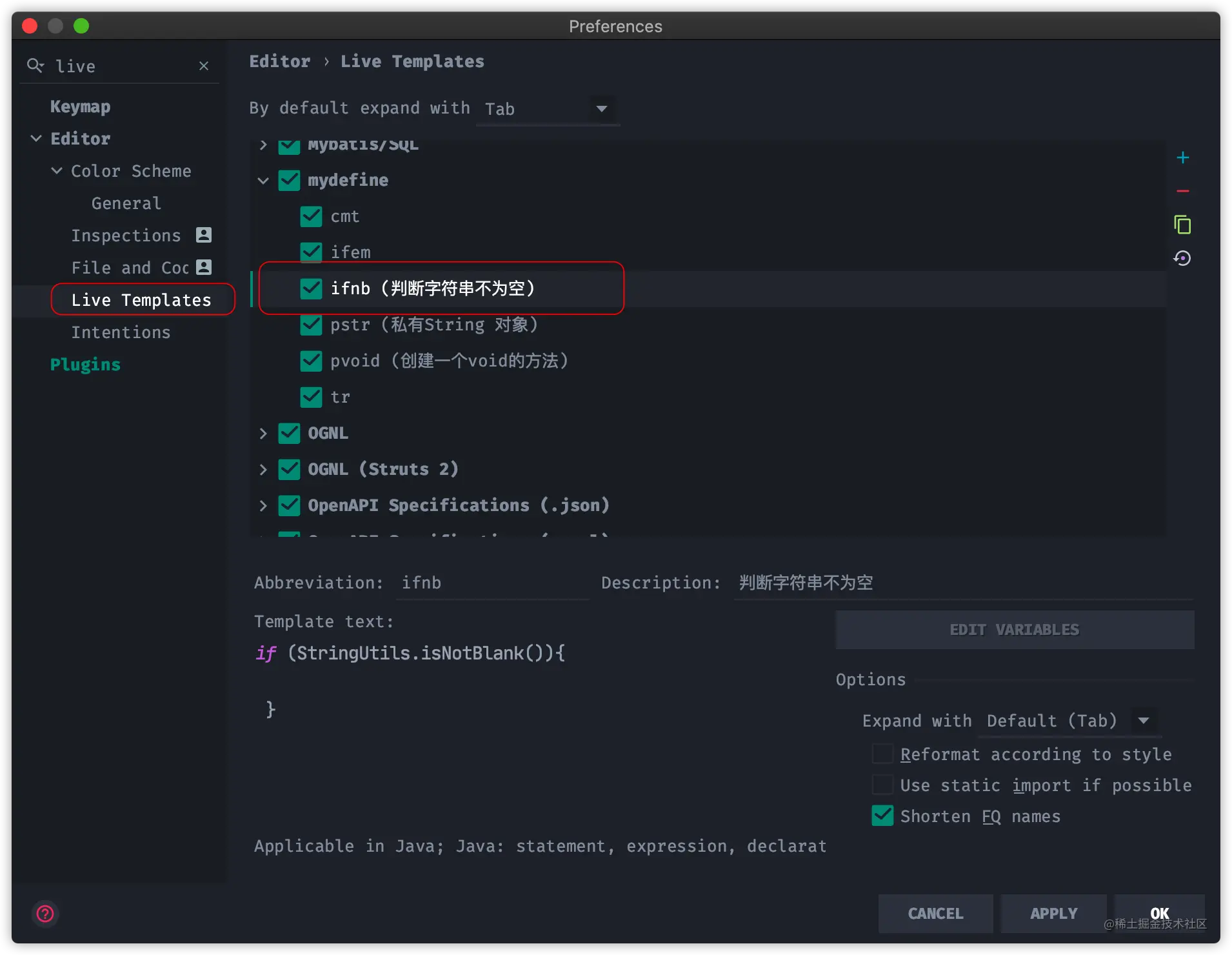Image resolution: width=1232 pixels, height=955 pixels.
Task: Open the Expand with Default (Tab) dropdown
Action: pos(1069,721)
